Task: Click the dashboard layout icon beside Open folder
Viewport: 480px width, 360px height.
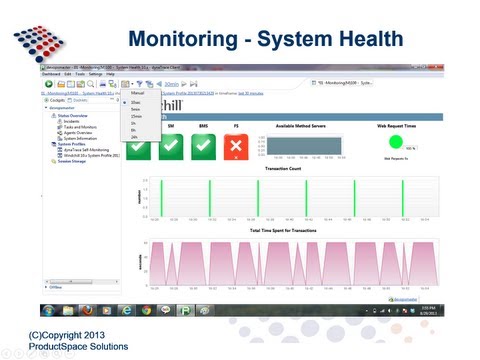Action: click(x=71, y=84)
